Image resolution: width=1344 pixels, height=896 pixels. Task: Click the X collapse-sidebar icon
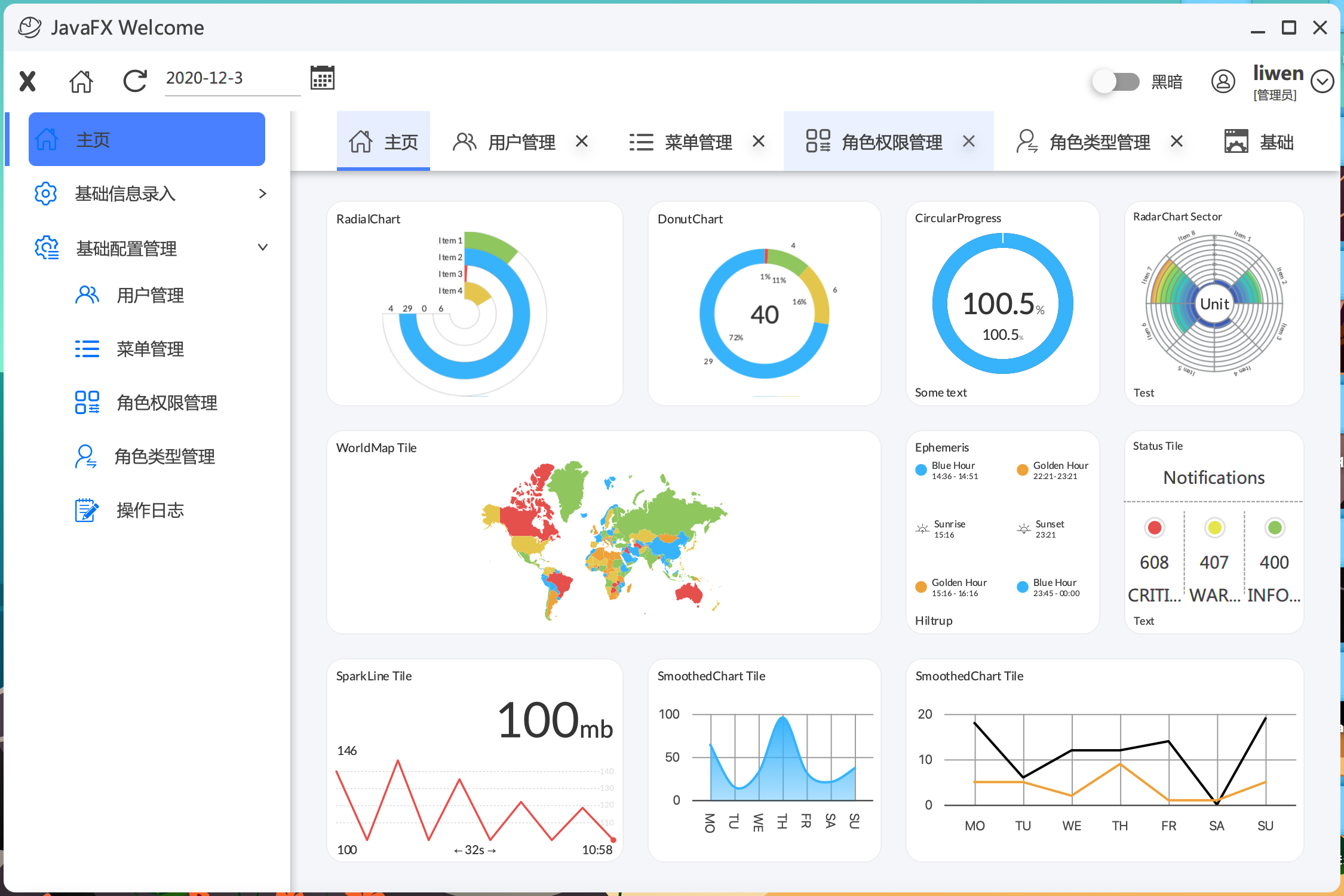pos(27,81)
